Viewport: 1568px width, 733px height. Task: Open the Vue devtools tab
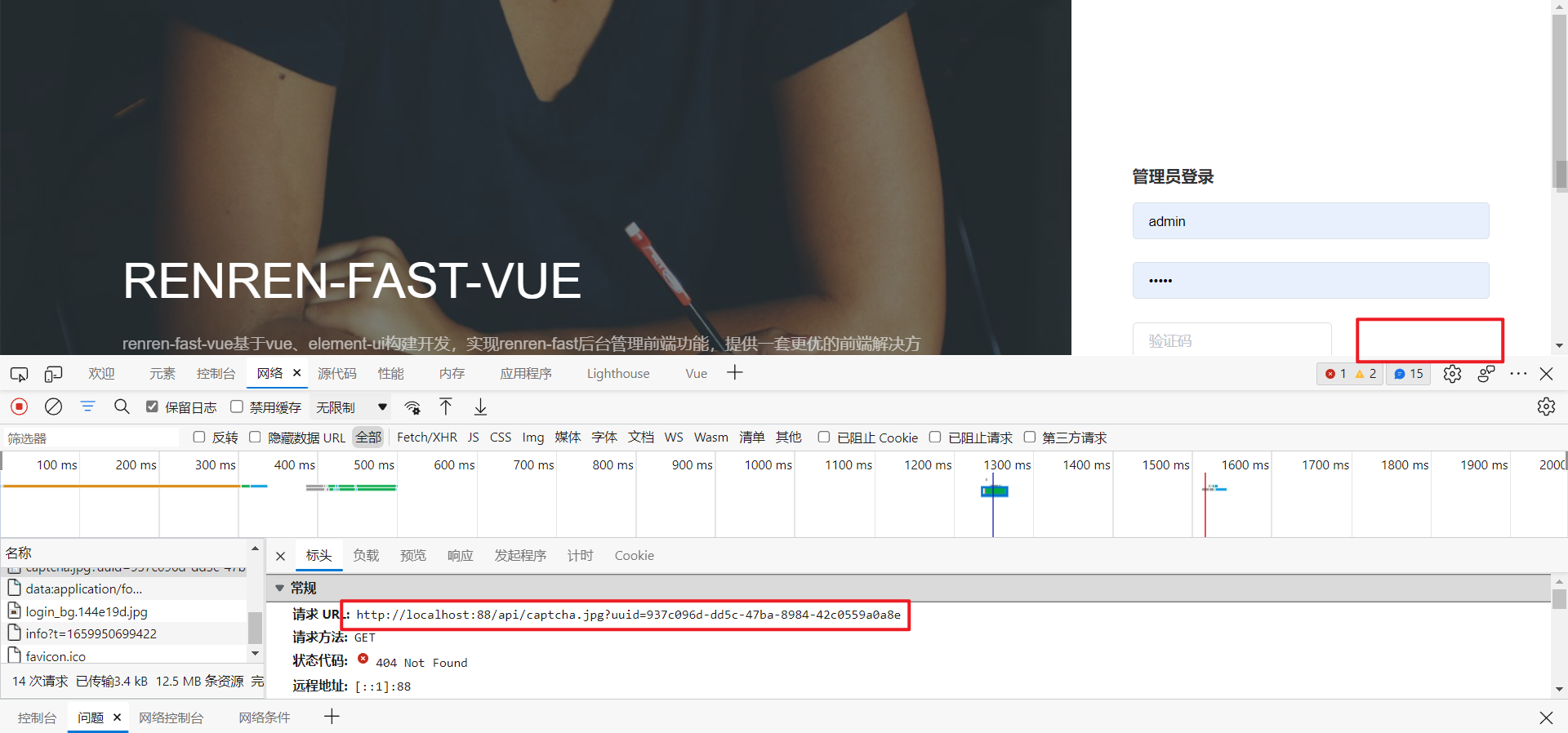pos(697,374)
